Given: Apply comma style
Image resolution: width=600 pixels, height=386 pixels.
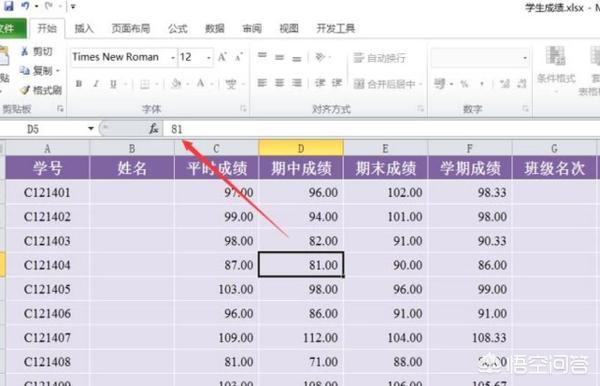Looking at the screenshot, I should pos(482,84).
